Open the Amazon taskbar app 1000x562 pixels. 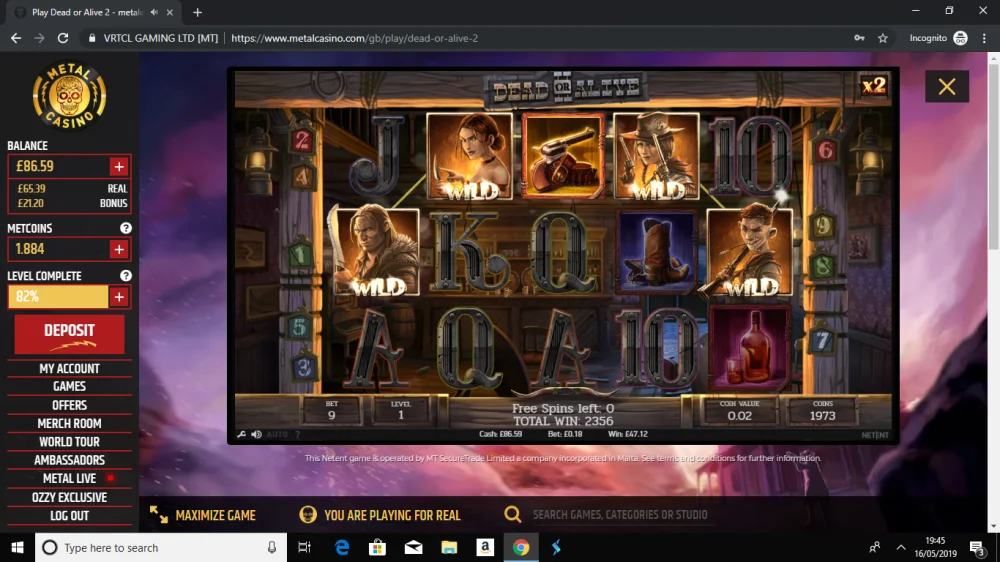pos(485,547)
